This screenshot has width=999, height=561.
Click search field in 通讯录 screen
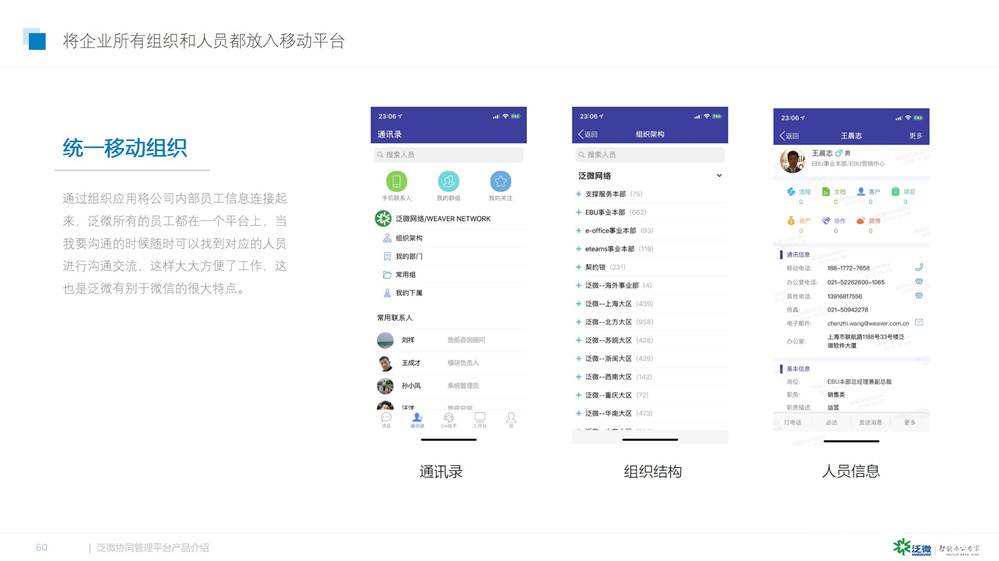click(x=449, y=155)
